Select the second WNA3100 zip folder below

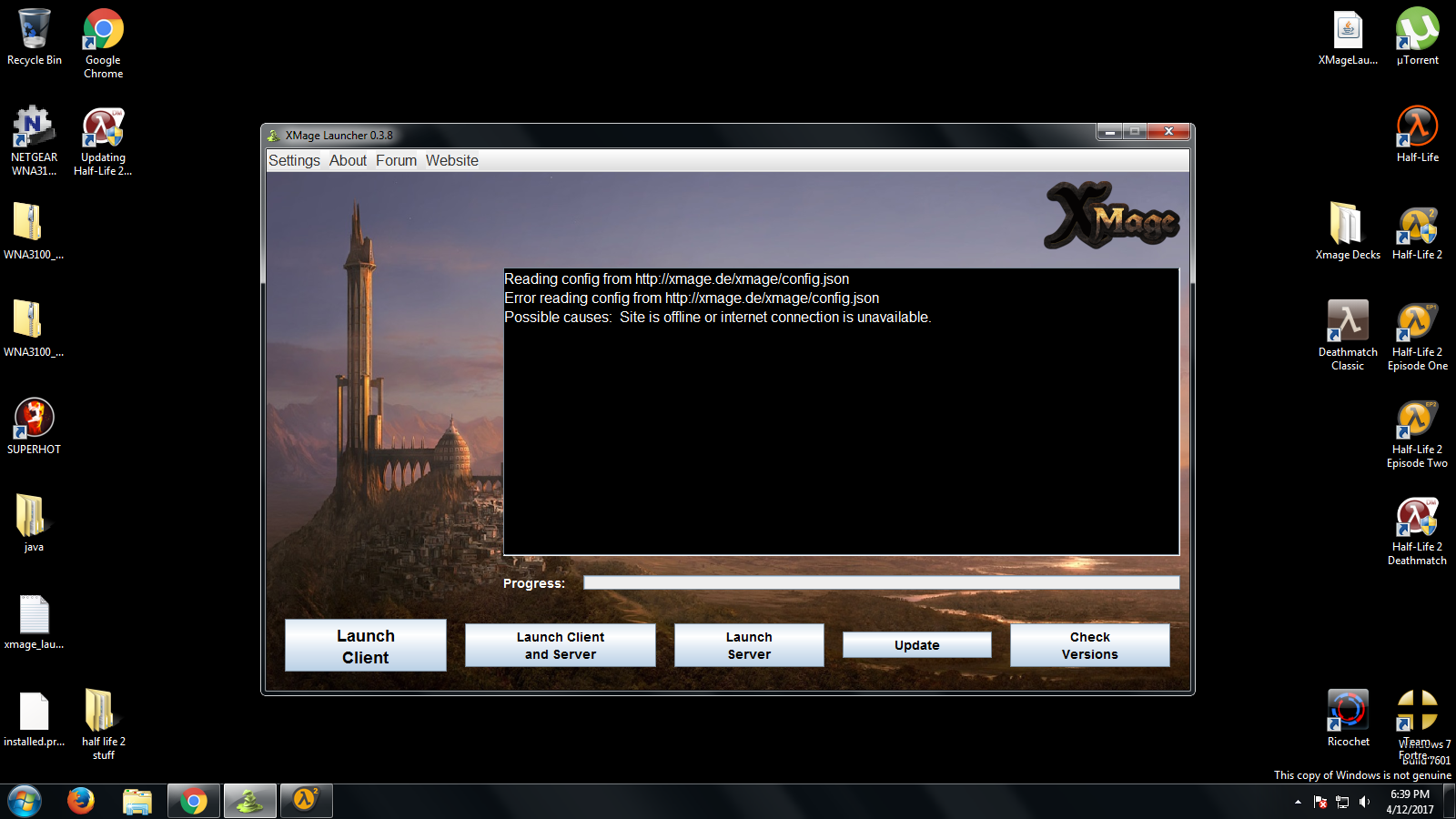coord(34,329)
